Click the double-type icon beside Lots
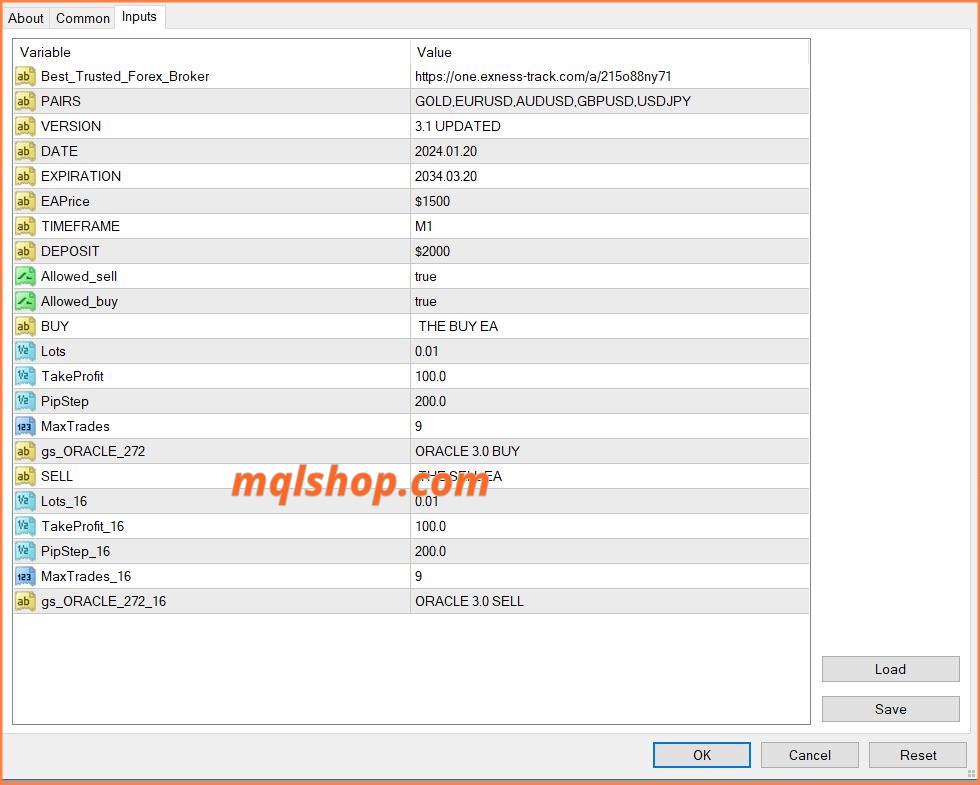Screen dimensions: 980x785 pos(25,351)
